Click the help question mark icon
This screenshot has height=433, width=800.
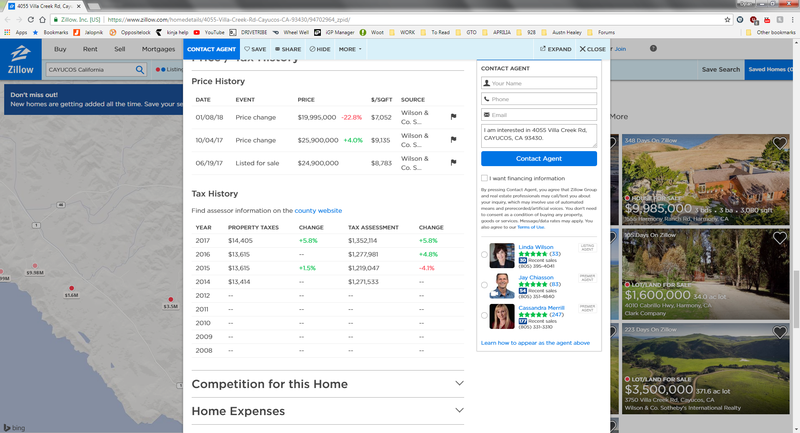(653, 48)
